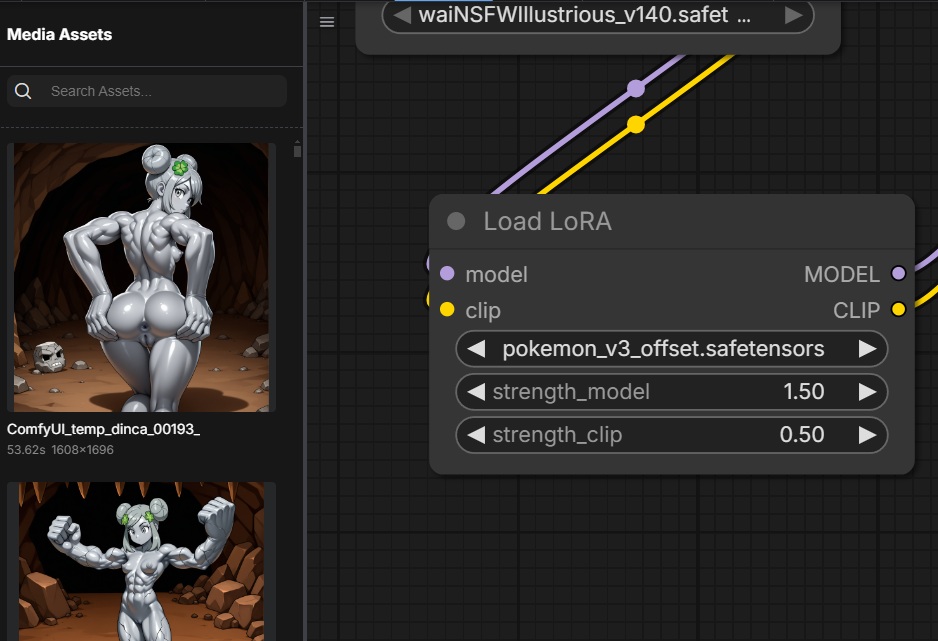Decrease strength_clip with its left arrow
Image resolution: width=938 pixels, height=641 pixels.
click(x=476, y=435)
